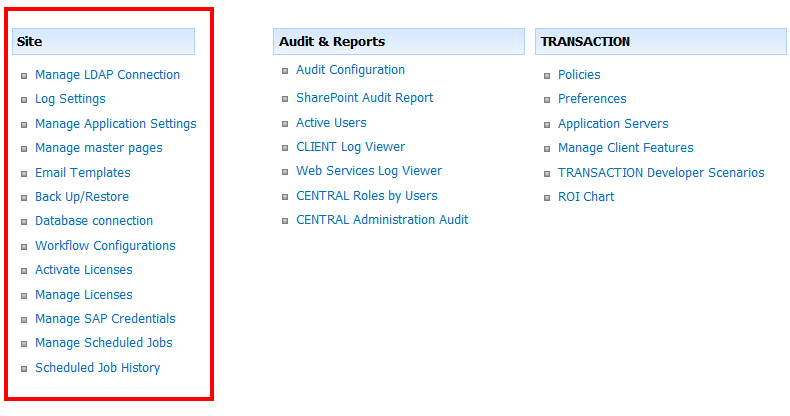Click bullet icon beside ROI Chart

(547, 198)
